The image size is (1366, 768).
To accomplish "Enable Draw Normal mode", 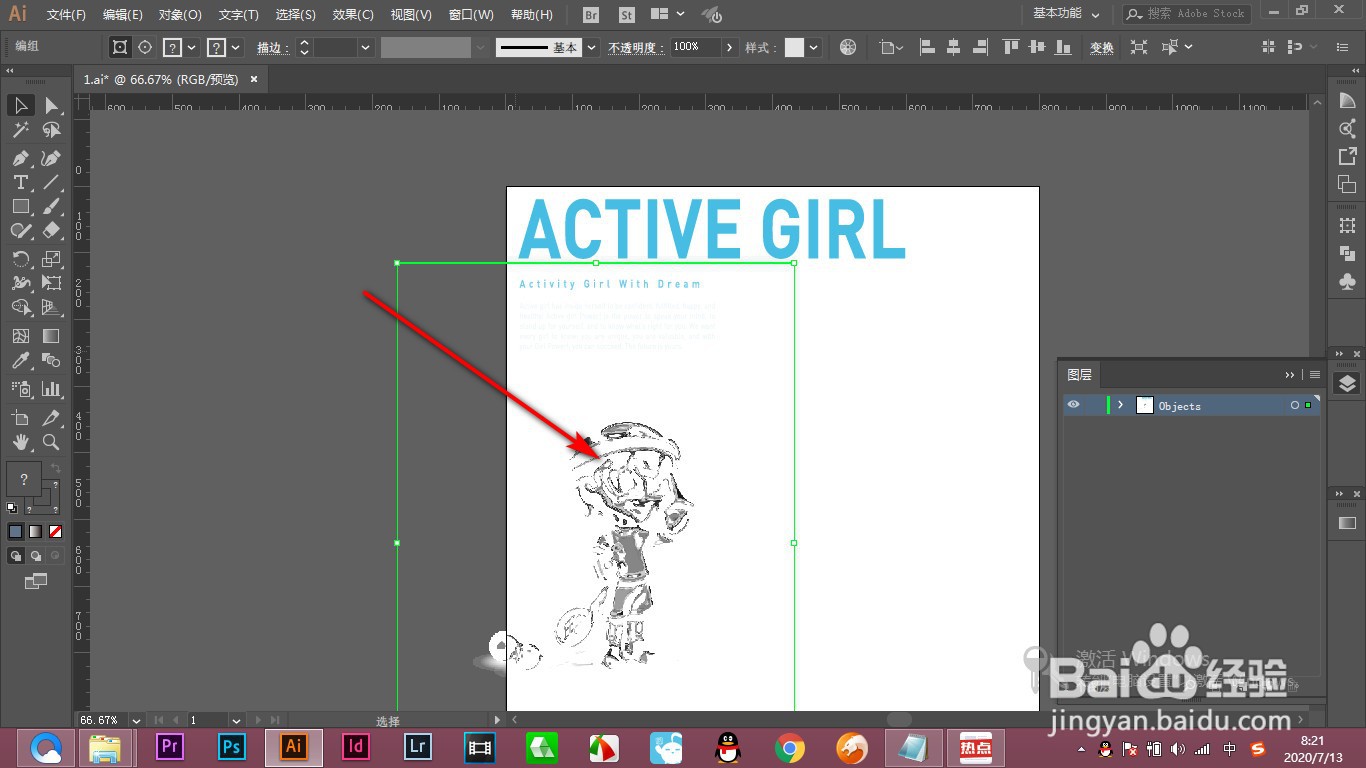I will [16, 556].
